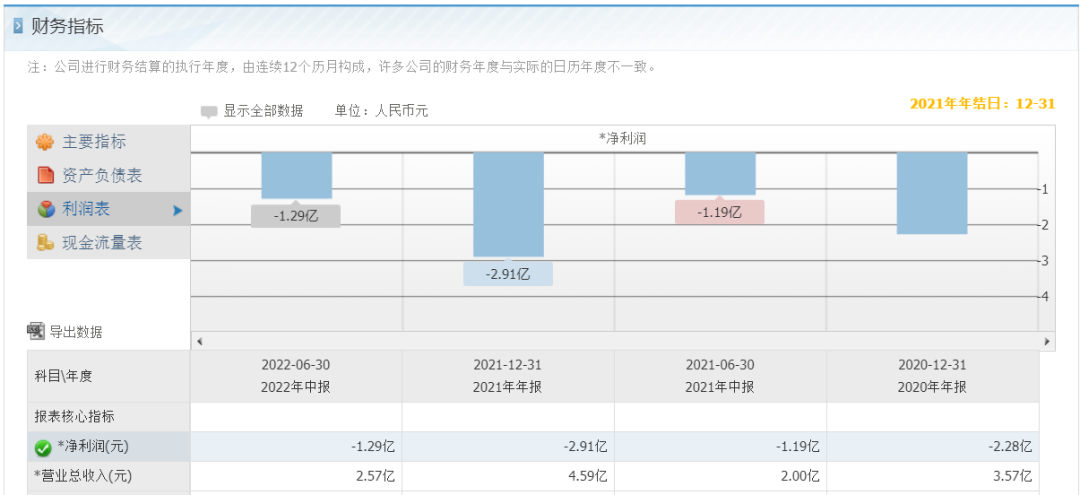Click the 2020年年报 label
Image resolution: width=1080 pixels, height=495 pixels.
[932, 388]
